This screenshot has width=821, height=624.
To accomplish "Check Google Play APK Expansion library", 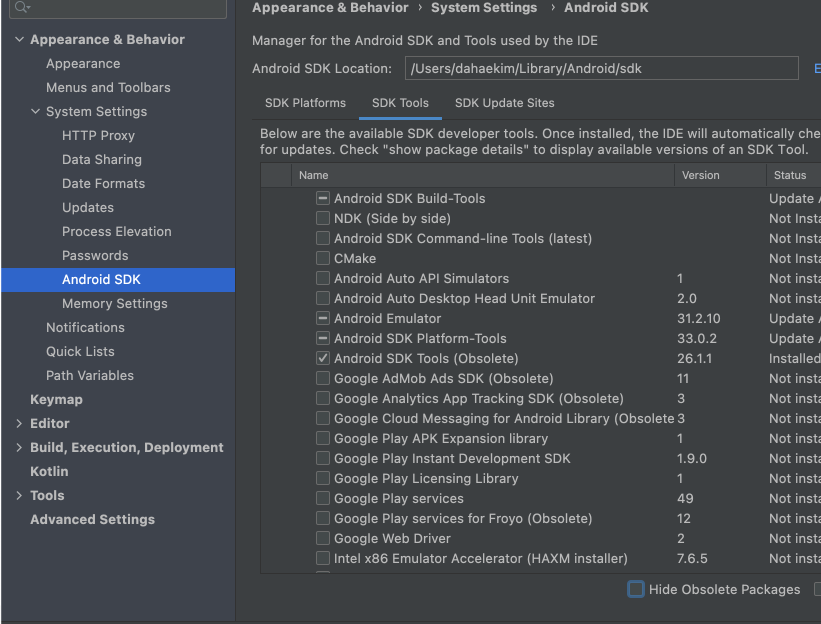I will click(323, 438).
